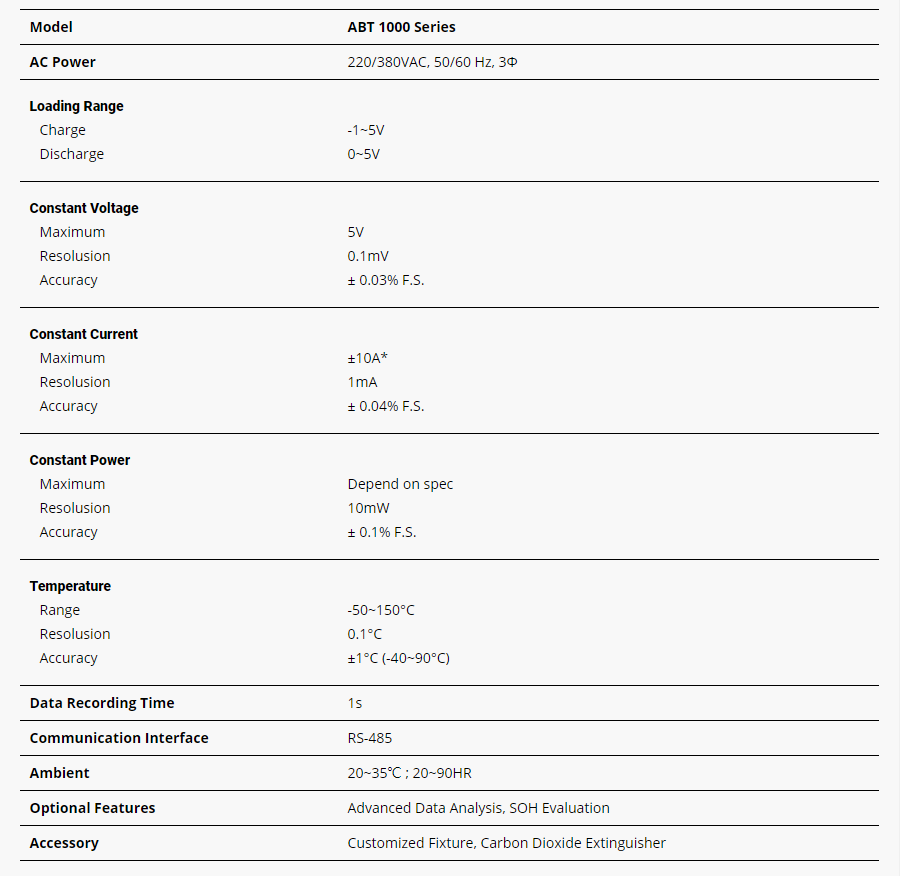Select the Constant Voltage resolution "0.1mV"
The width and height of the screenshot is (901, 876).
369,256
